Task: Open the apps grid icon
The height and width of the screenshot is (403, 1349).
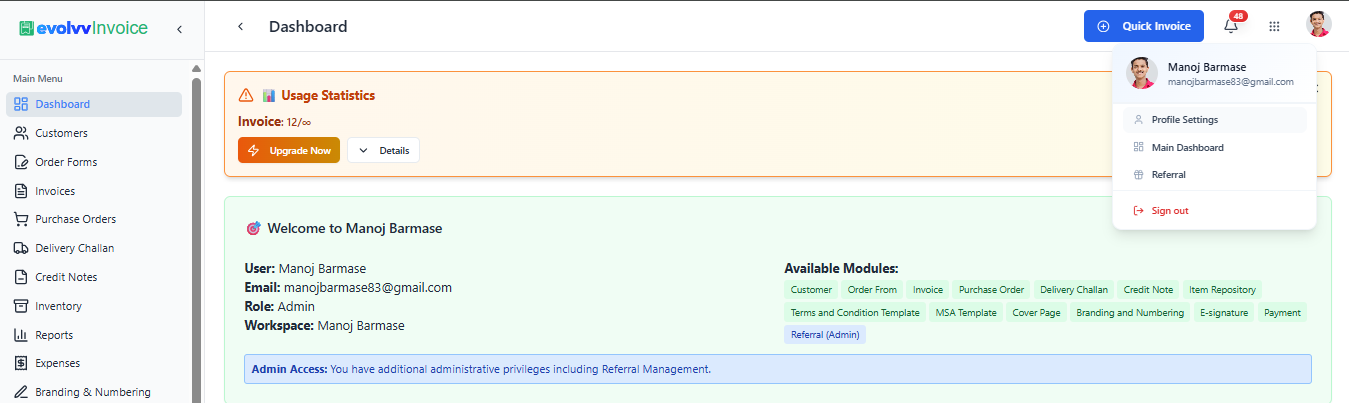Action: tap(1274, 27)
